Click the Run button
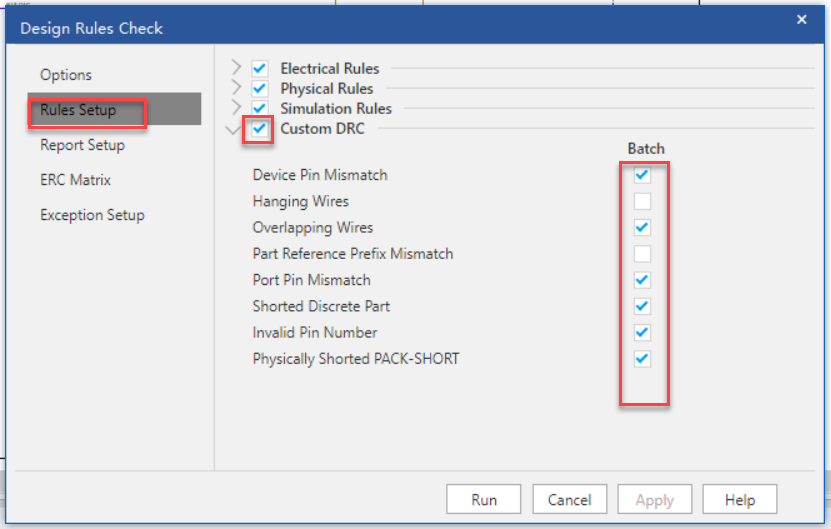Screen dimensions: 831x529 [x=484, y=499]
